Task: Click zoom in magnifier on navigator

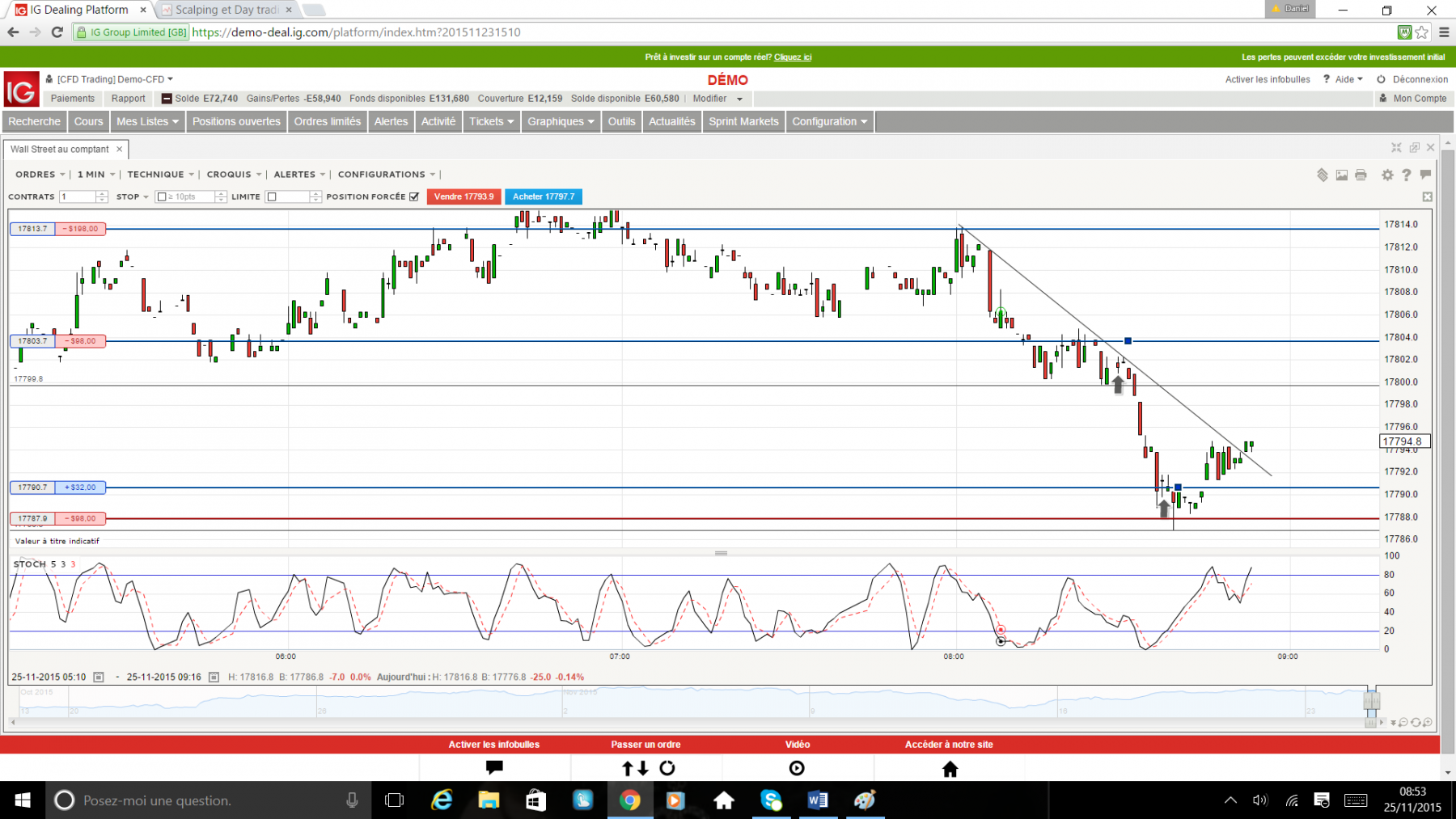Action: pyautogui.click(x=1427, y=722)
